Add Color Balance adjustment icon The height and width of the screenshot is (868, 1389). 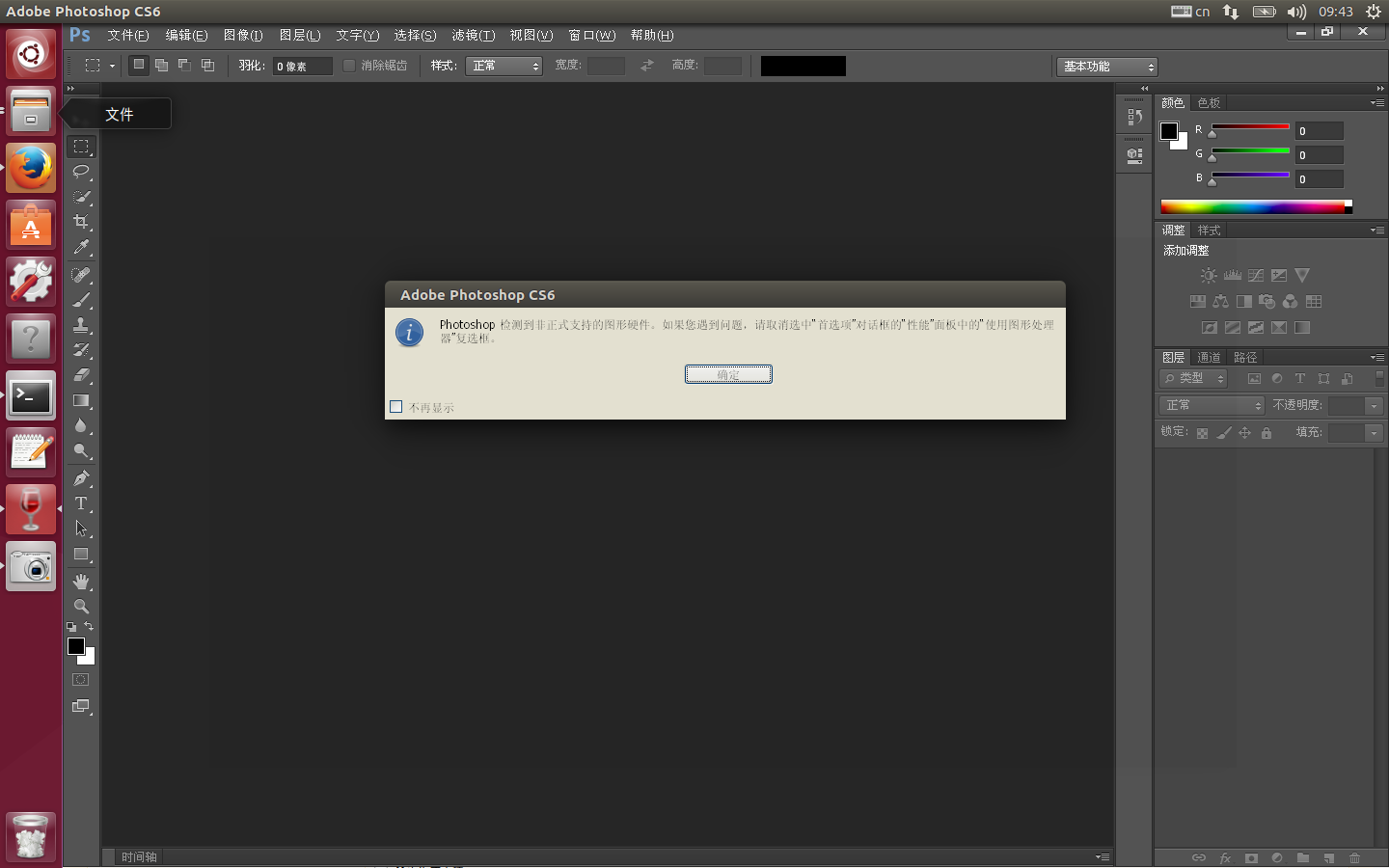1221,302
